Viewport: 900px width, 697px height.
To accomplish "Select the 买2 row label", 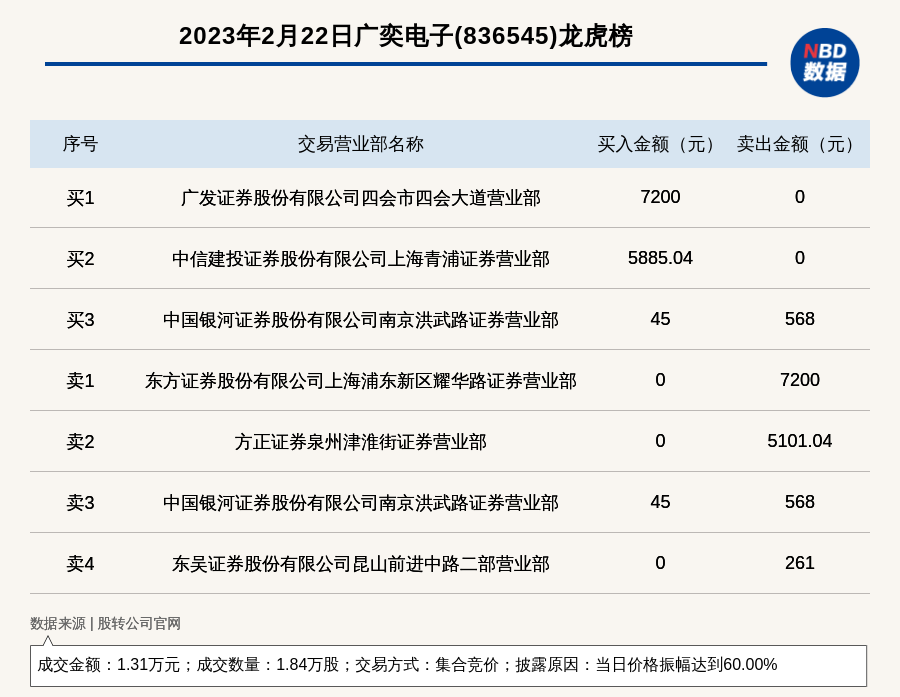I will pos(80,259).
